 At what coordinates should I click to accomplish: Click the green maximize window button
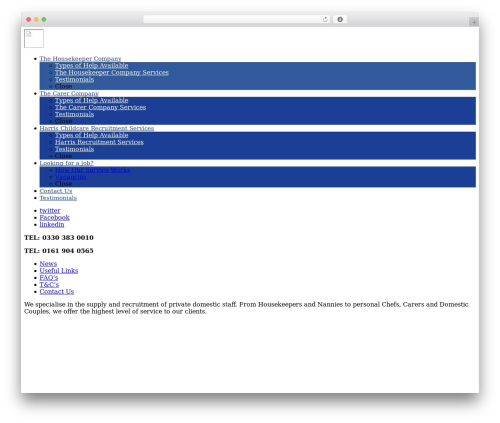(44, 19)
